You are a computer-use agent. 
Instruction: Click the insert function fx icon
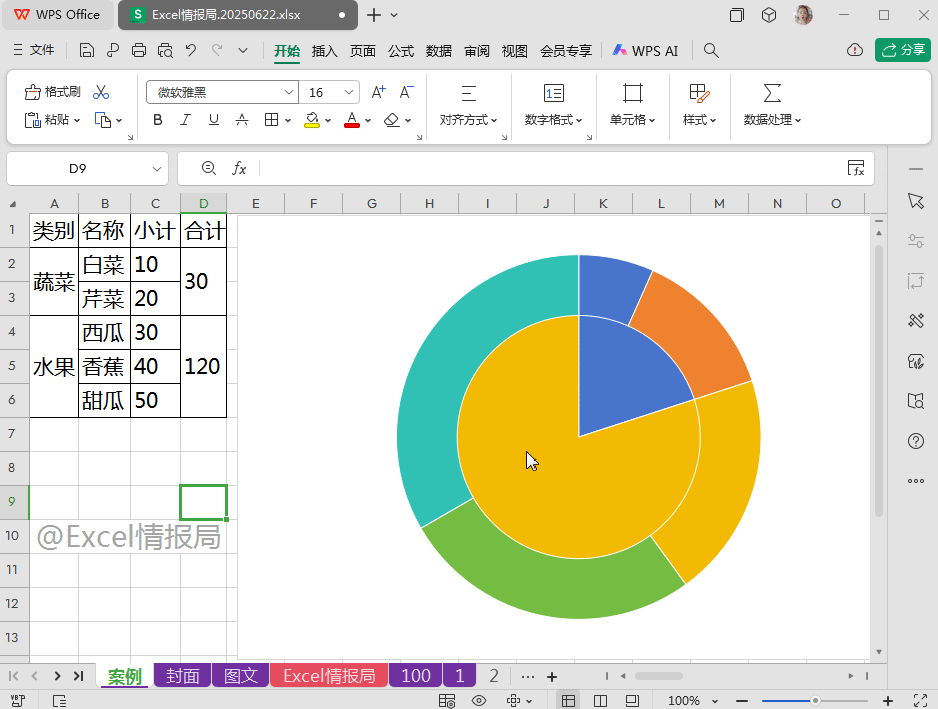coord(239,169)
